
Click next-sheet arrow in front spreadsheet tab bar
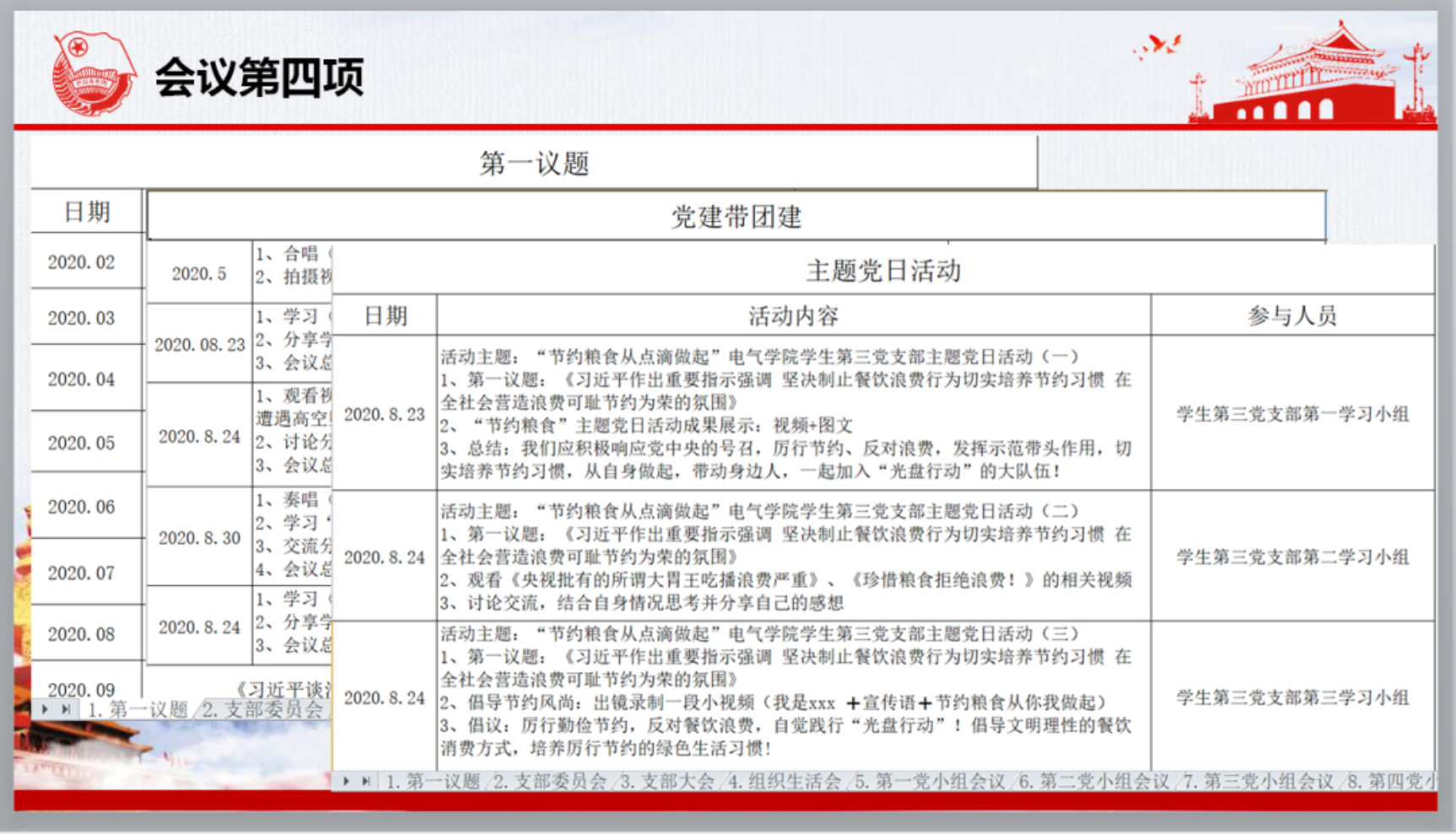click(346, 782)
